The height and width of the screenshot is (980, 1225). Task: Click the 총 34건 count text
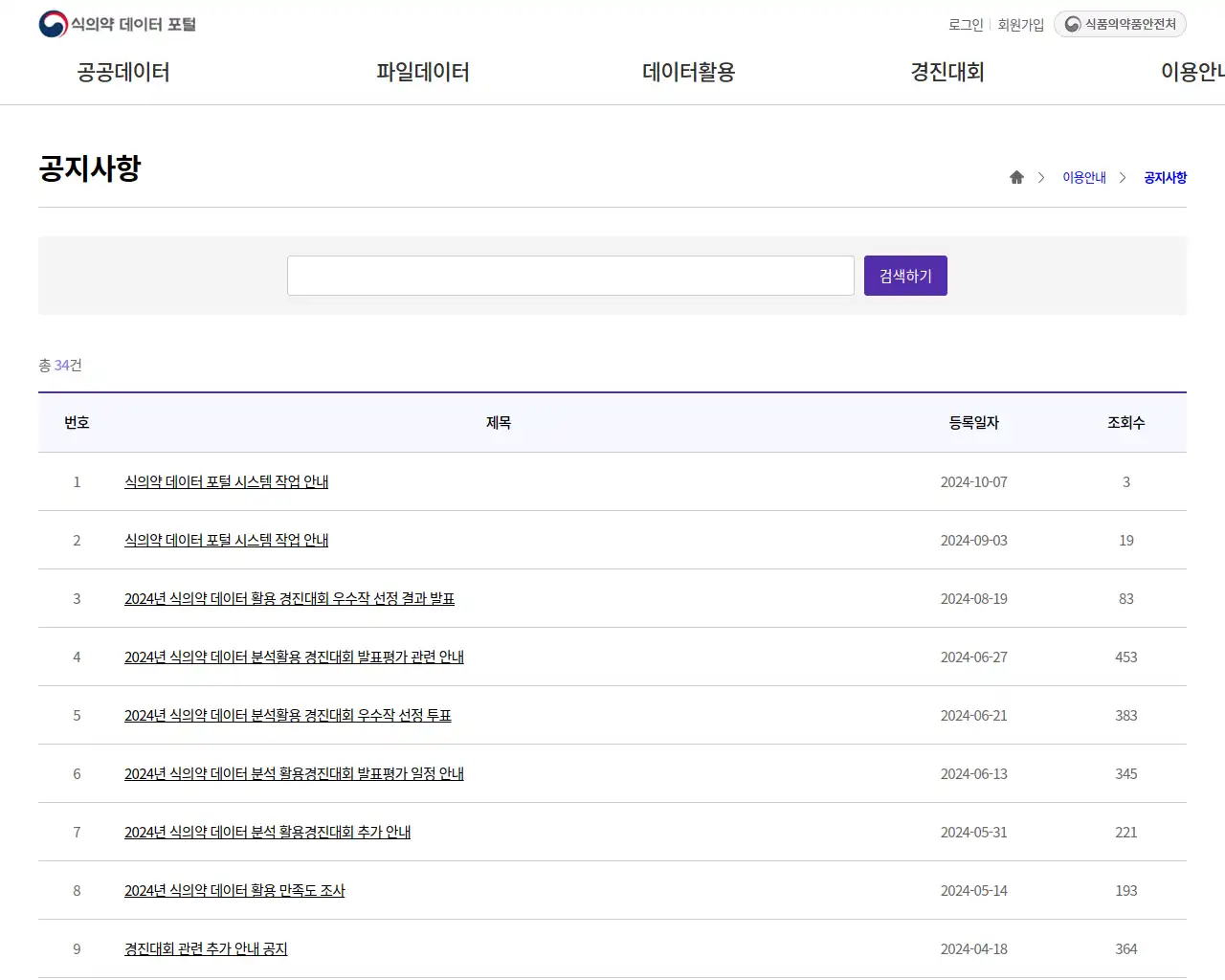tap(60, 365)
